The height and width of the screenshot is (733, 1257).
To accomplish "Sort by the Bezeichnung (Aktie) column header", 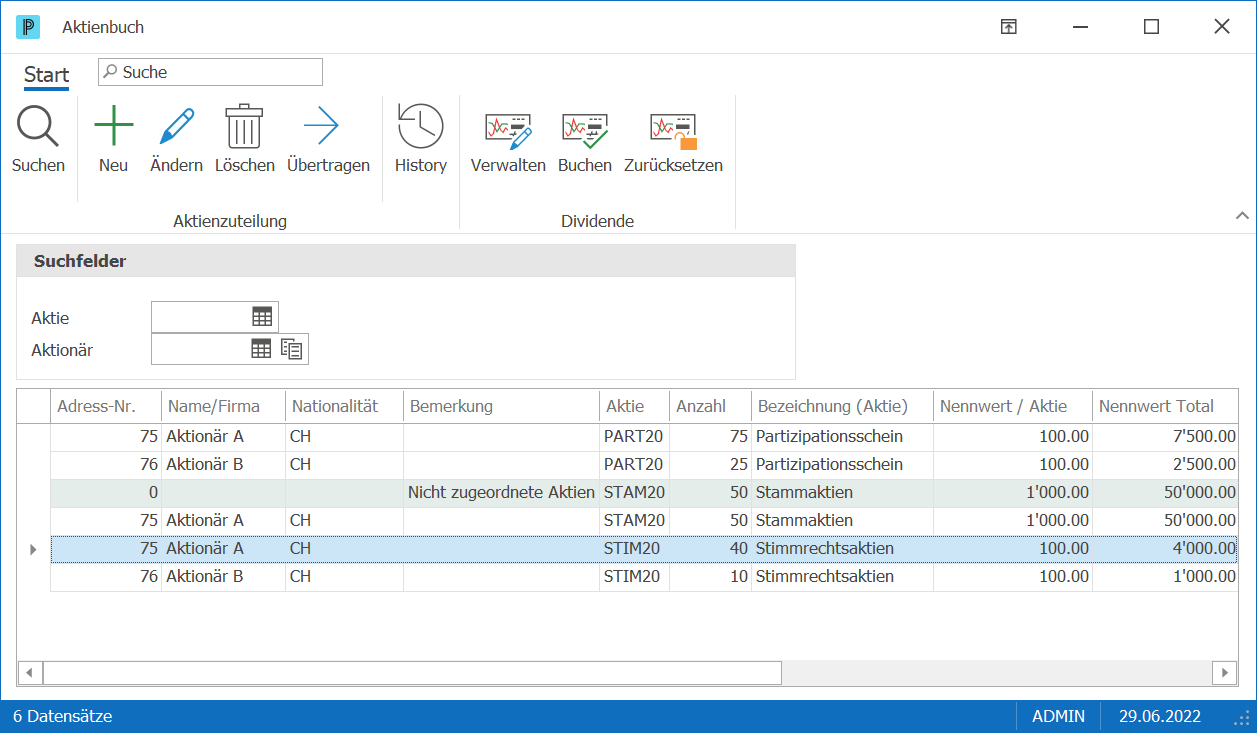I will click(x=842, y=406).
